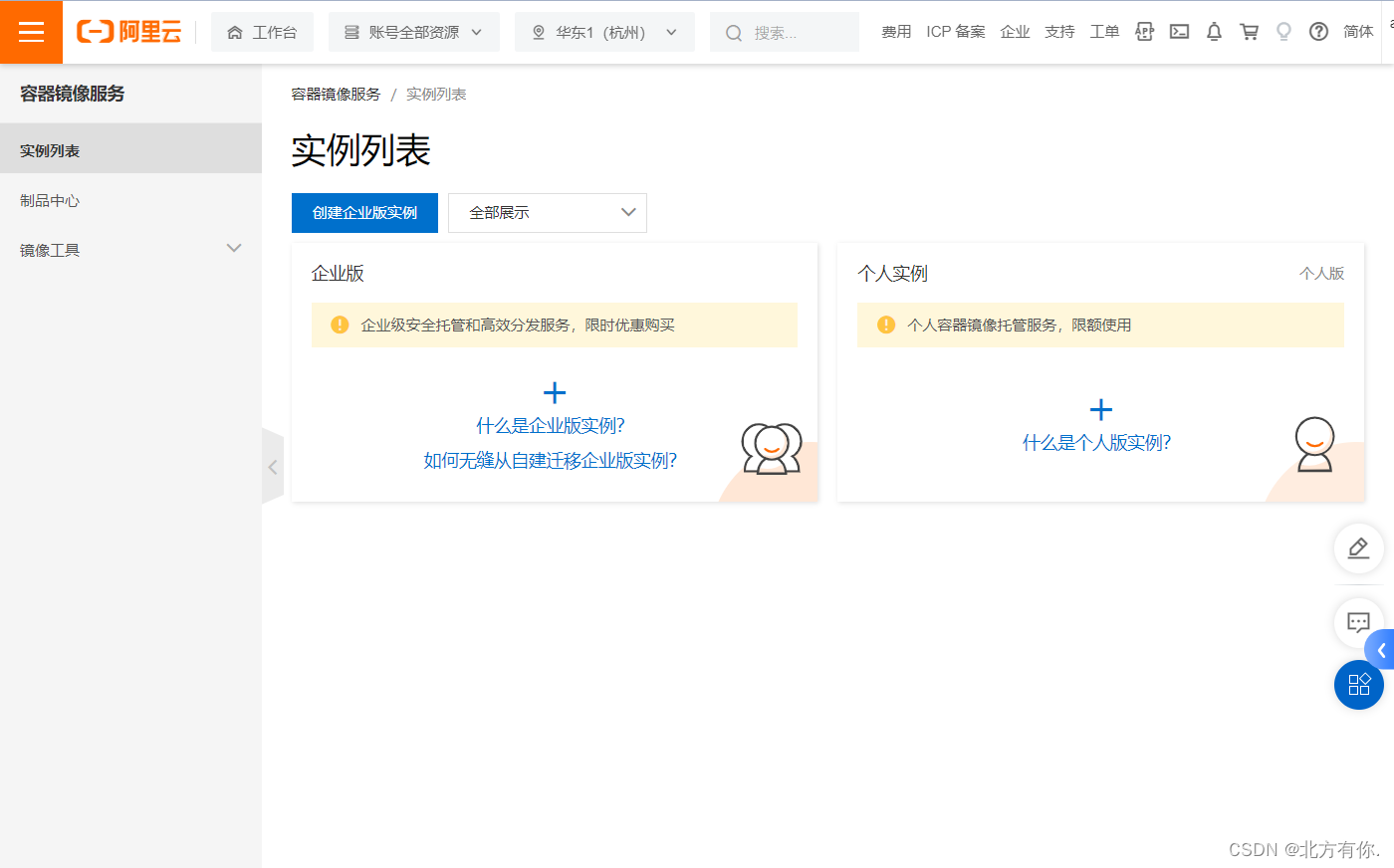This screenshot has height=868, width=1394.
Task: Open the Cloud Shell terminal icon
Action: [x=1179, y=32]
